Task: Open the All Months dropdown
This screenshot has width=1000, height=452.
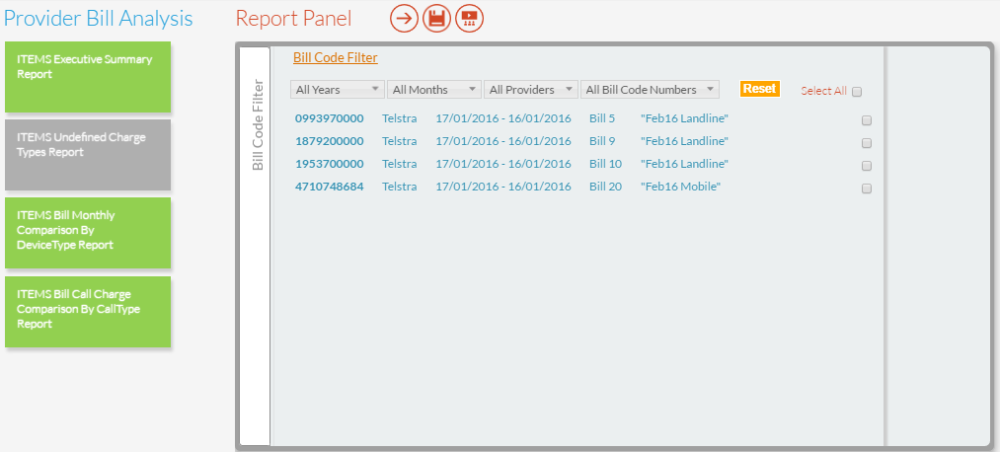Action: [434, 90]
